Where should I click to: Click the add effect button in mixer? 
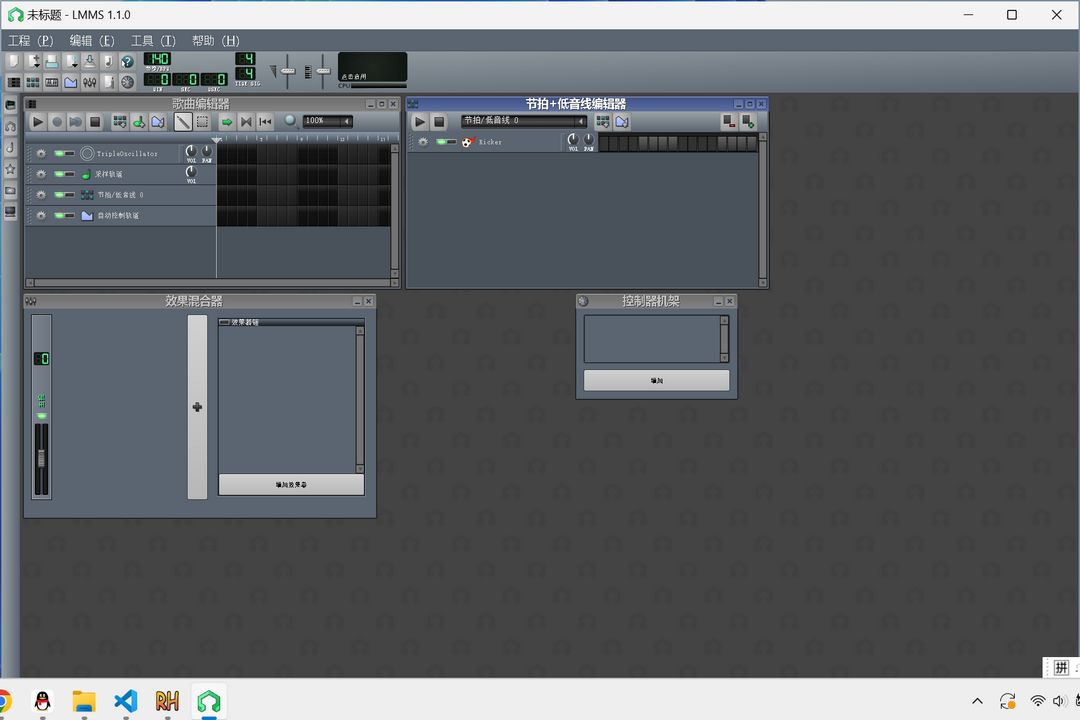[x=291, y=484]
